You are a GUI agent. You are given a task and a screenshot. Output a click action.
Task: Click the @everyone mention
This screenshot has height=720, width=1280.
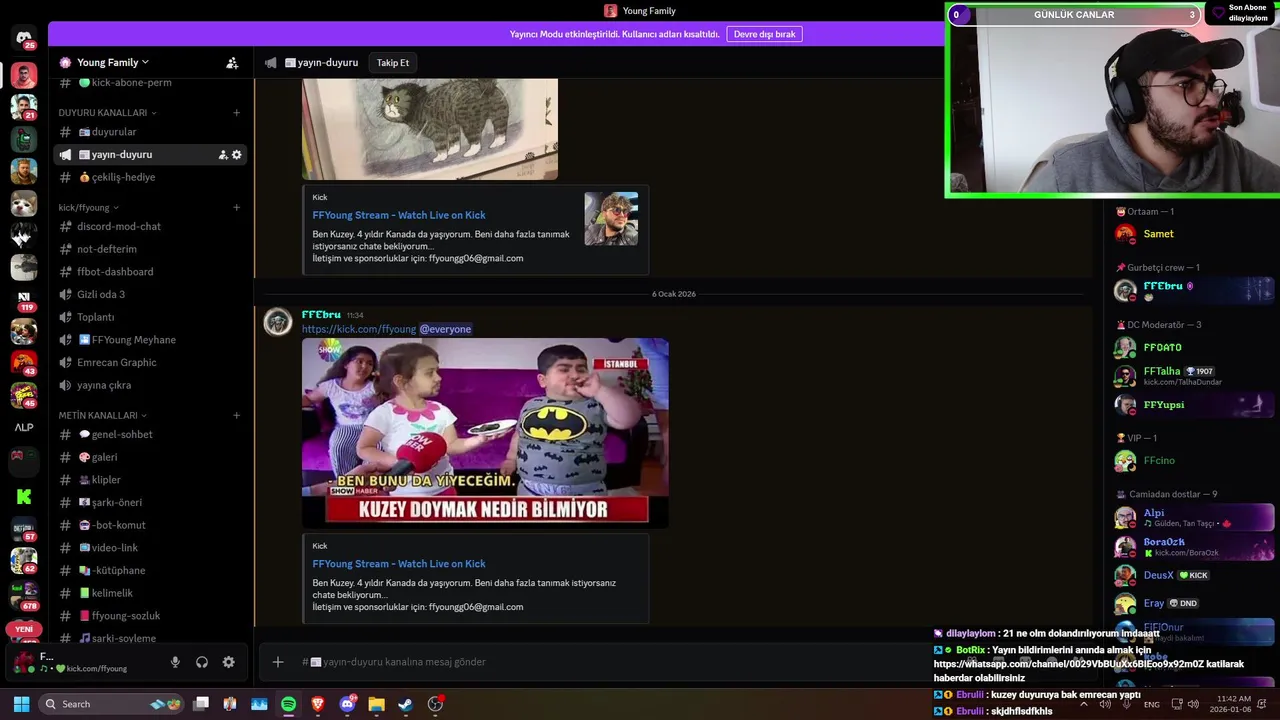[x=445, y=329]
